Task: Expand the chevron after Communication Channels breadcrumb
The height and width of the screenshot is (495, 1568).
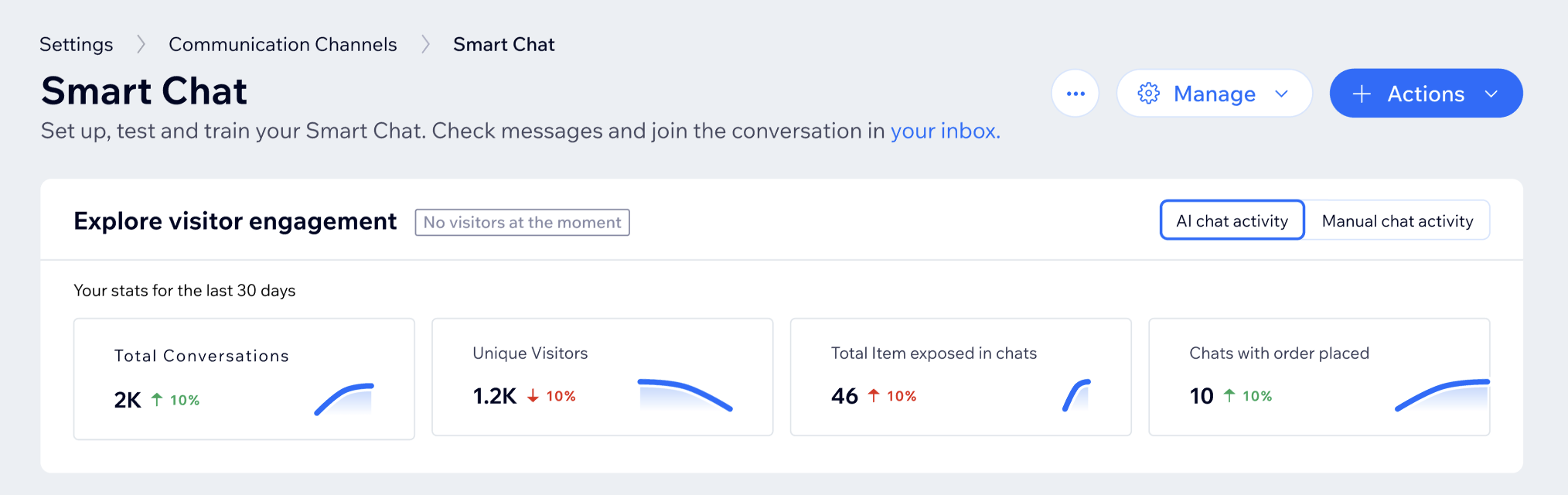Action: tap(424, 44)
